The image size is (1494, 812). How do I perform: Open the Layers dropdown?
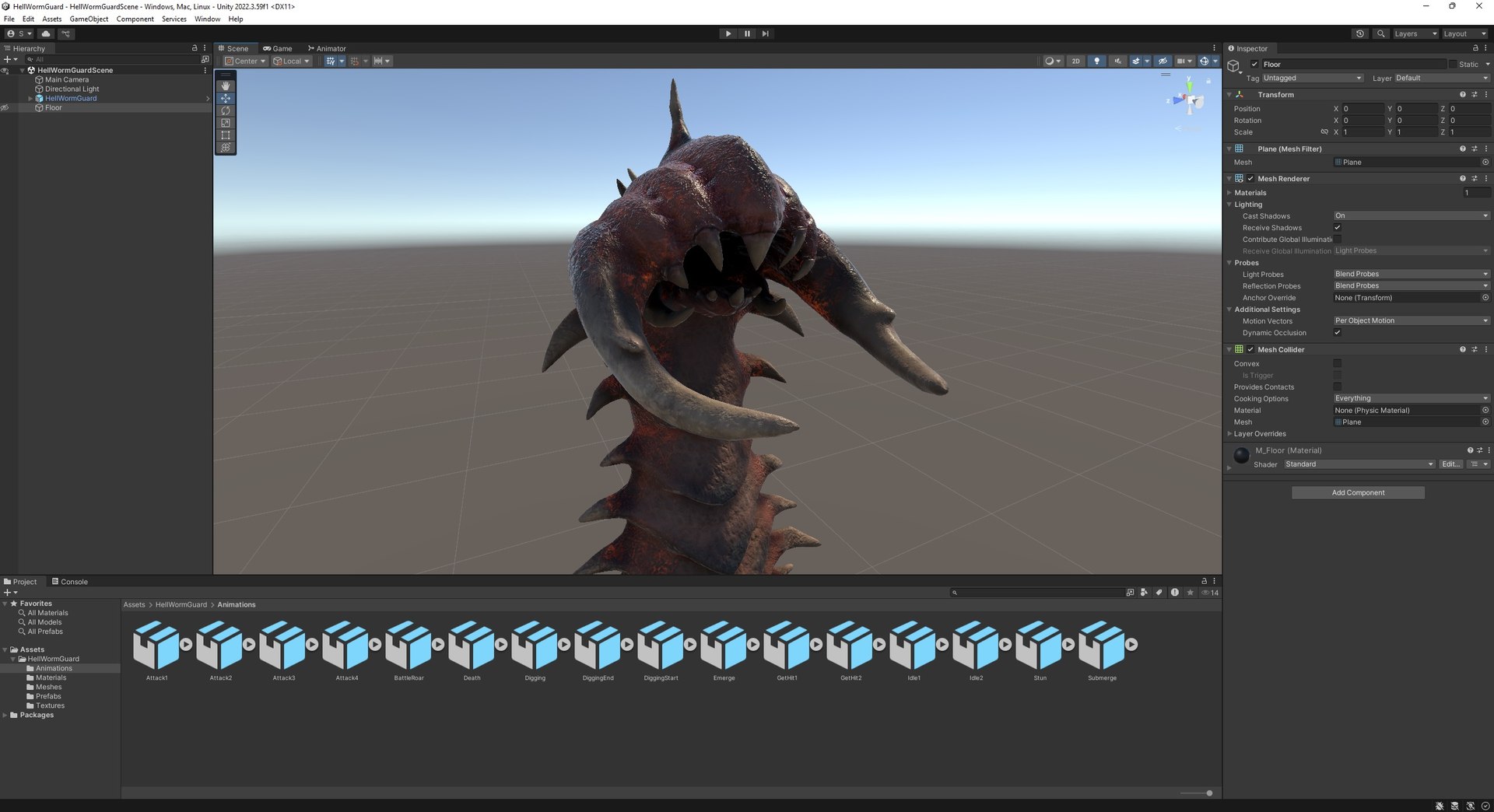(x=1415, y=33)
